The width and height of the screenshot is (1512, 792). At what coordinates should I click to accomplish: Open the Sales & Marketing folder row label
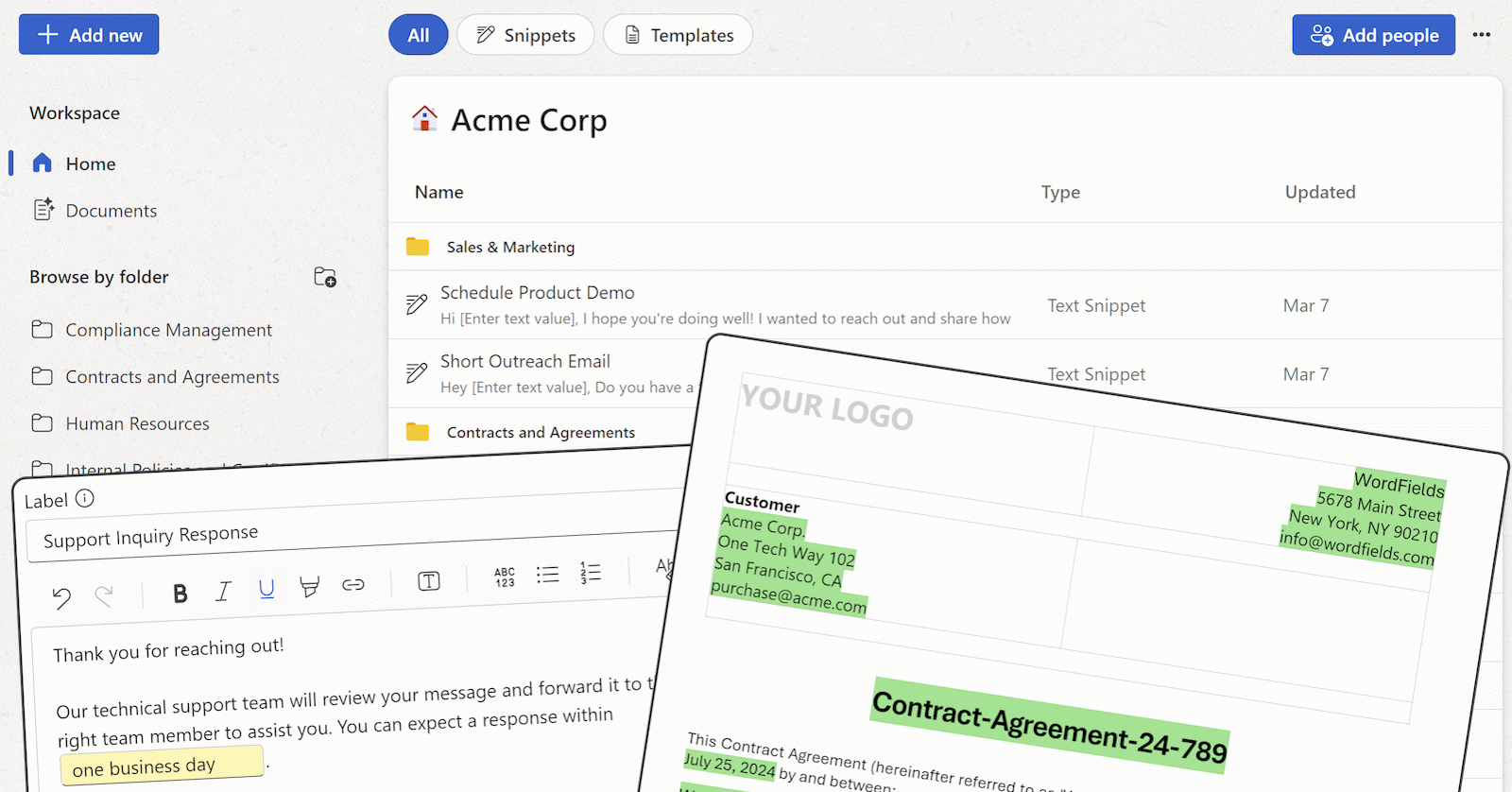click(x=510, y=247)
